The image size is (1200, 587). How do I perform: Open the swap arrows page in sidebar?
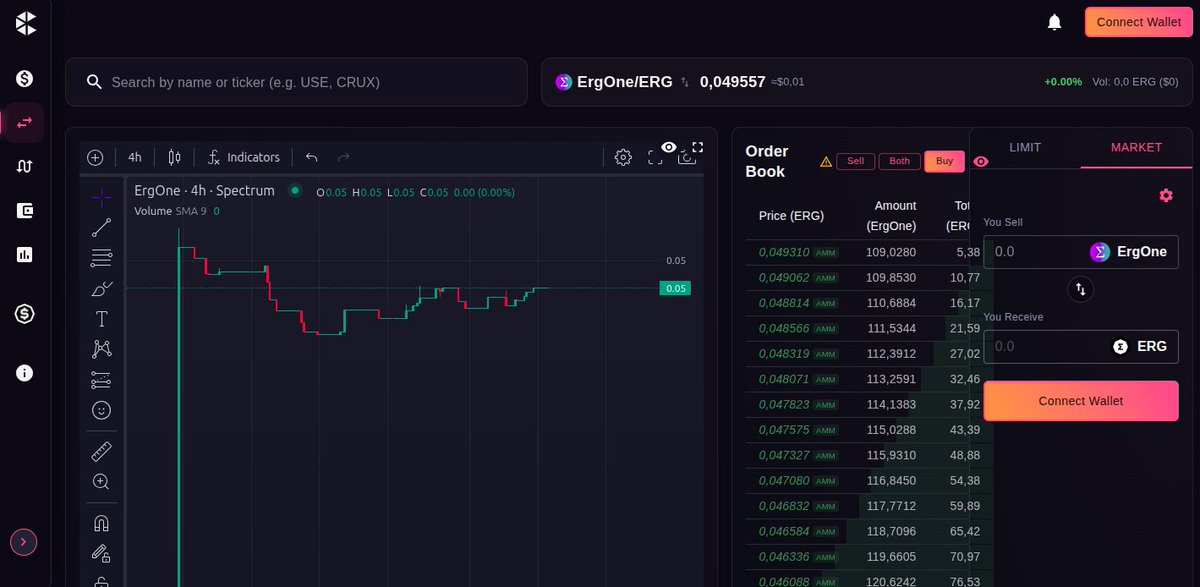[25, 122]
